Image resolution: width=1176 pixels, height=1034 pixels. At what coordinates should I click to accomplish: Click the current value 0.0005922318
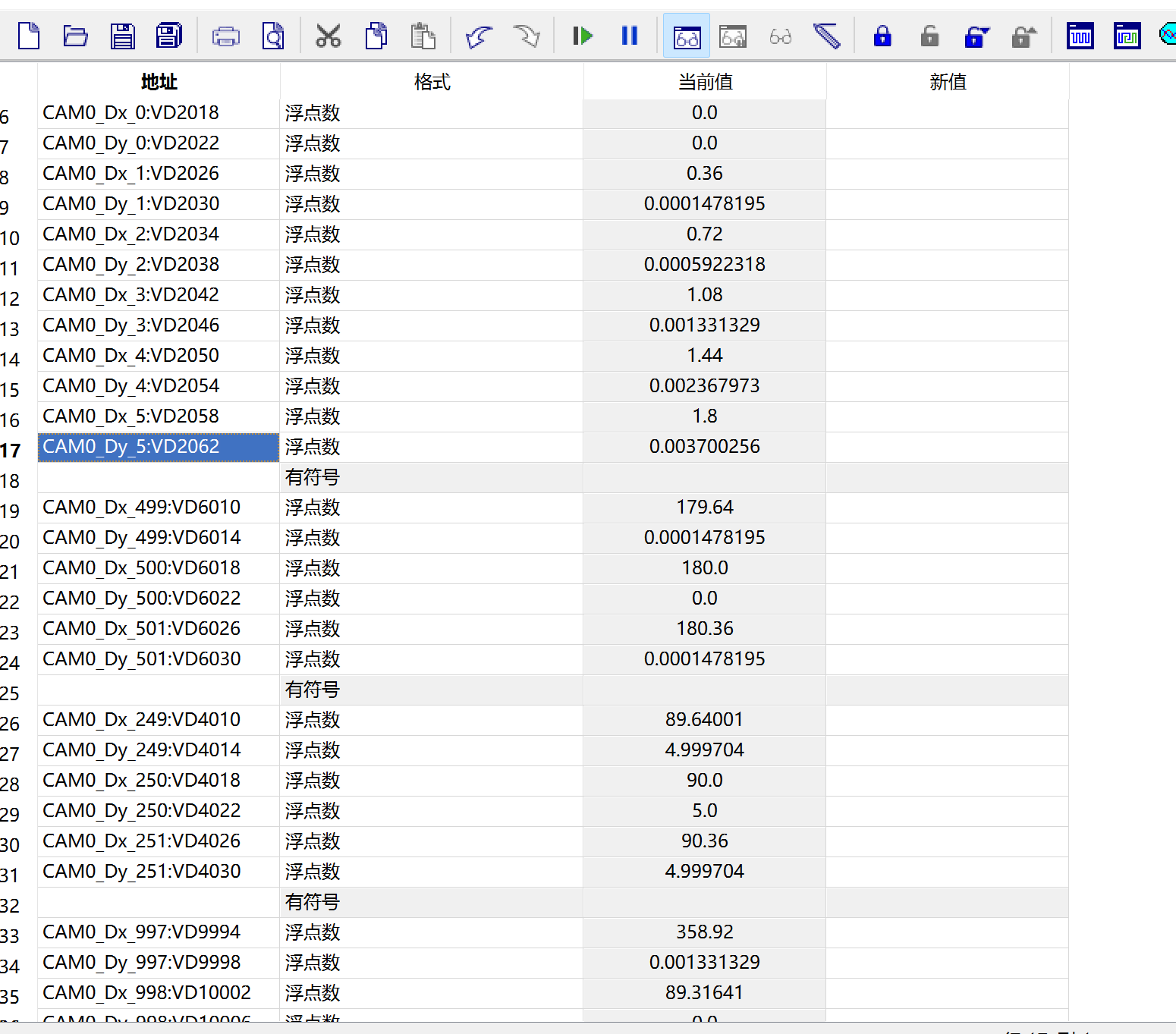(705, 265)
